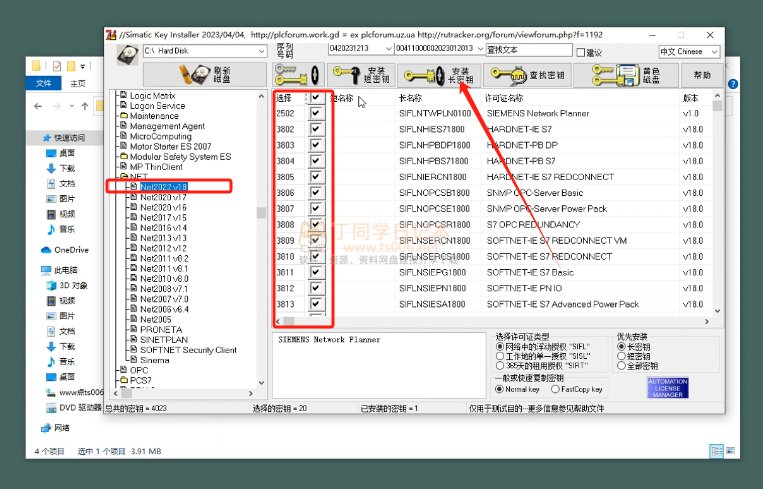This screenshot has height=489, width=763.
Task: Click the install long key icon button
Action: 438,75
